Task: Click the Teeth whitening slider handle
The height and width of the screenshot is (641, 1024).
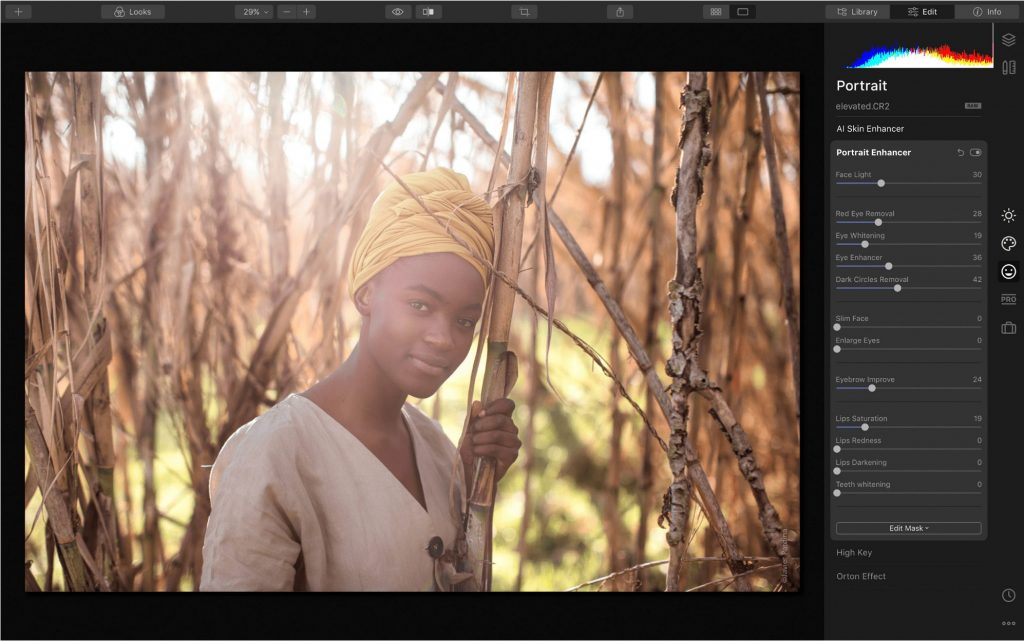Action: 837,493
